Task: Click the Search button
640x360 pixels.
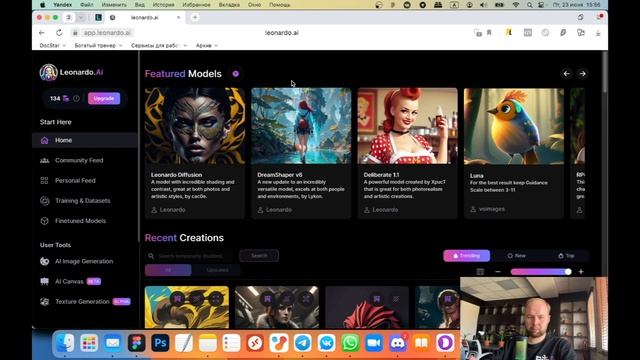Action: [259, 256]
